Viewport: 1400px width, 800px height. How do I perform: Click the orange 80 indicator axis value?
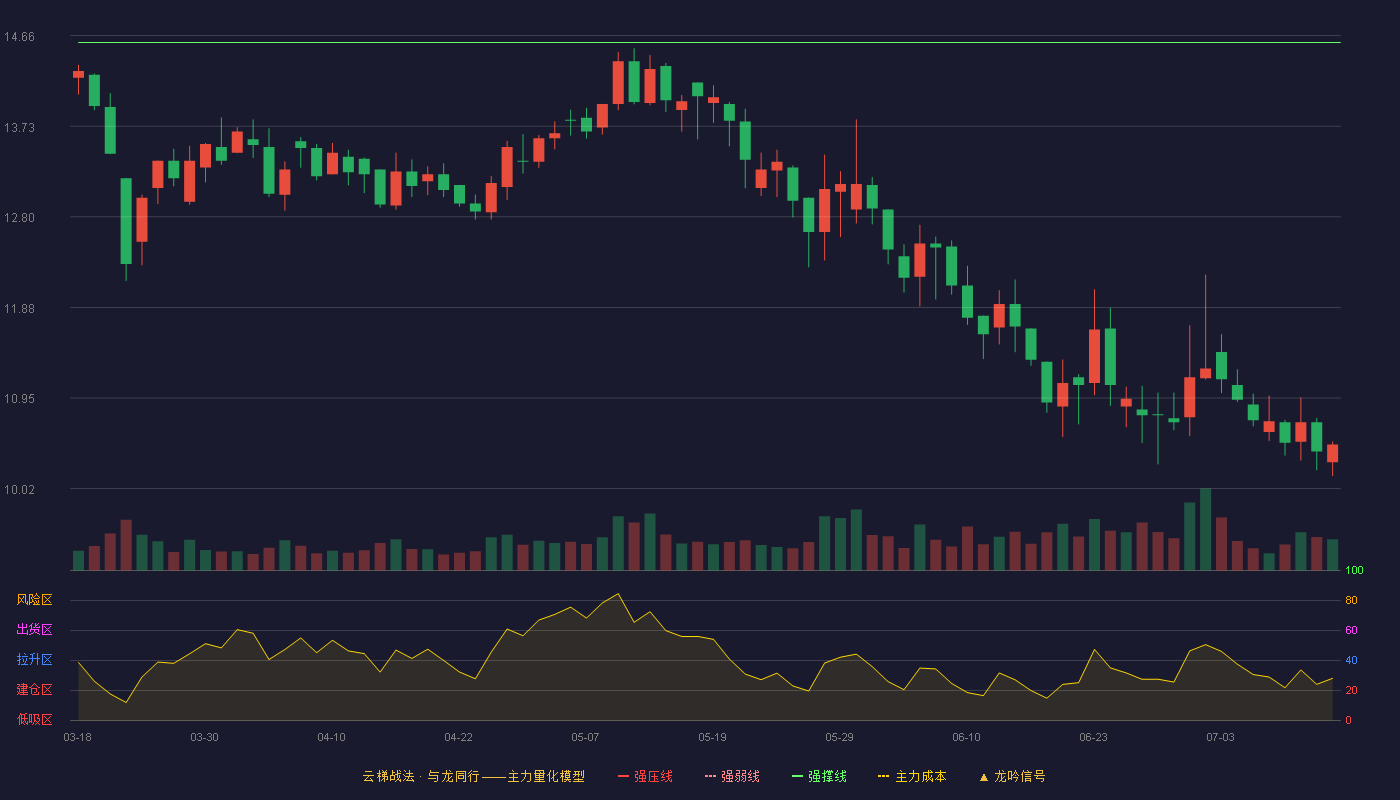1351,601
